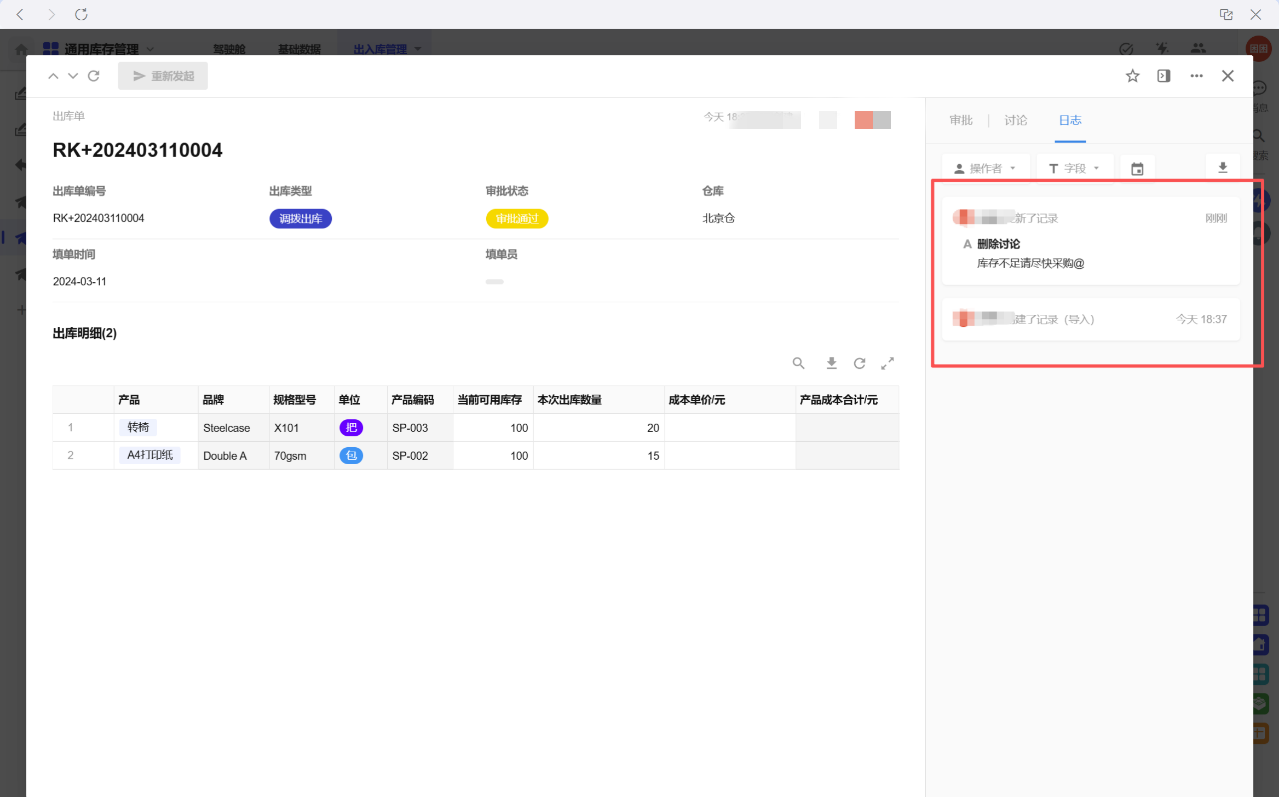The image size is (1279, 797).
Task: Toggle the side panel layout icon
Action: (1164, 76)
